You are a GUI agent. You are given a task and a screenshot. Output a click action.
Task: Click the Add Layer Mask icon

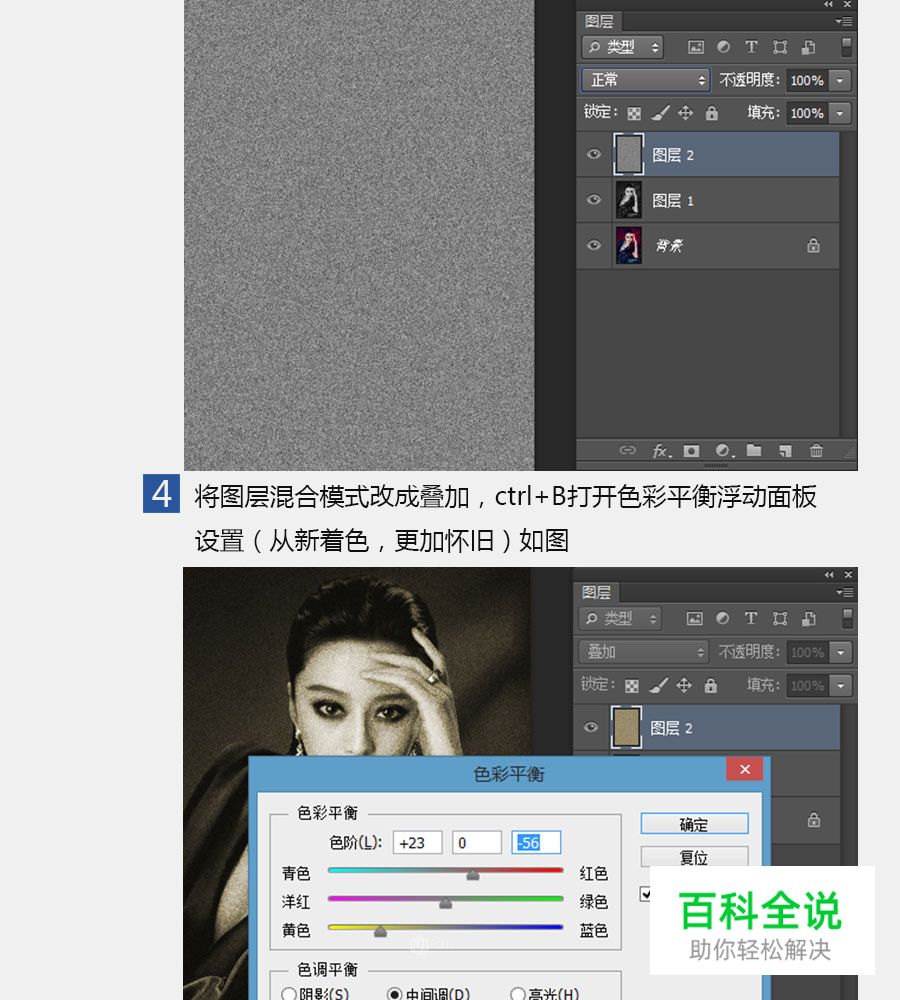coord(692,450)
